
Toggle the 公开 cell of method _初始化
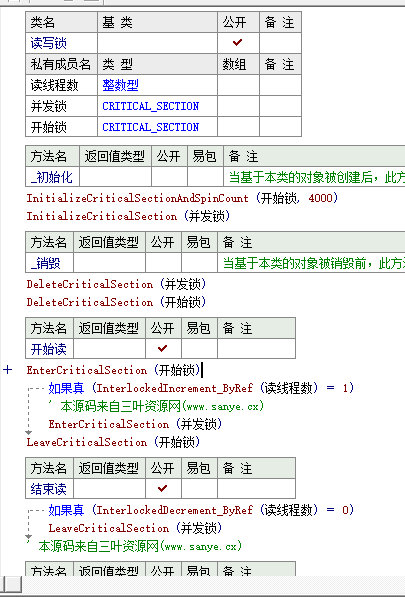coord(169,177)
